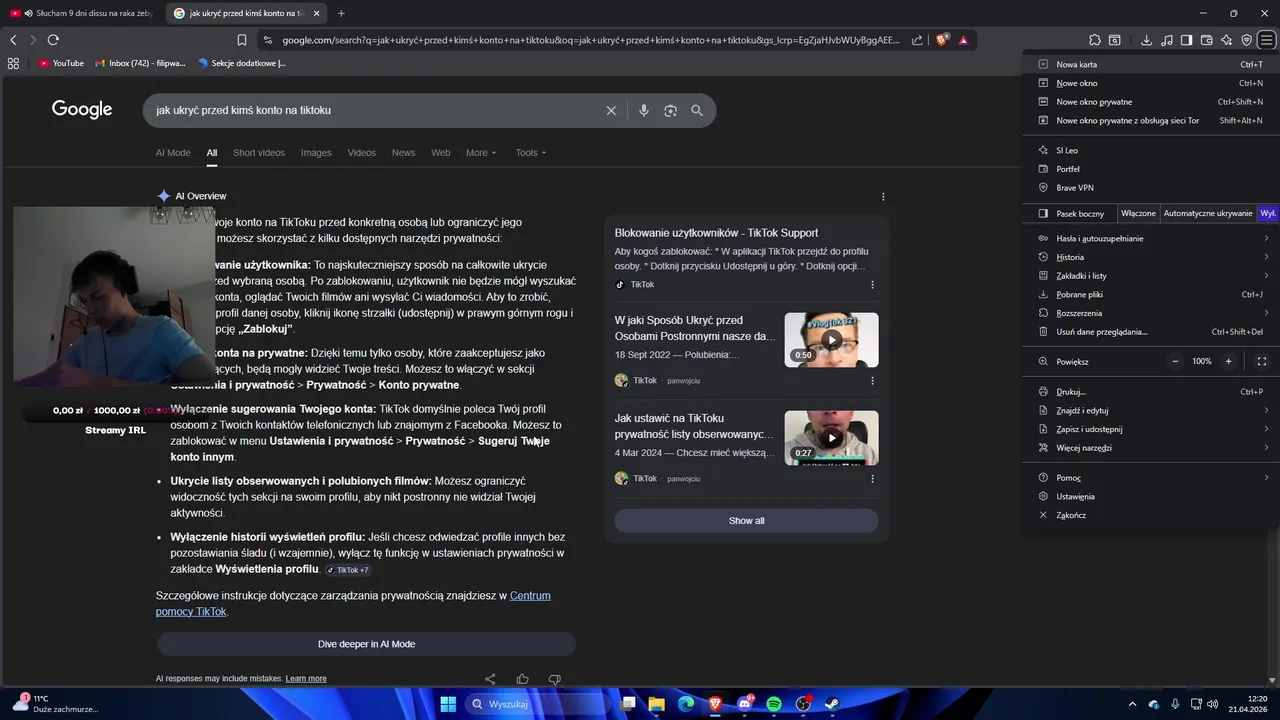Open Ustawienia from the menu

point(1152,496)
